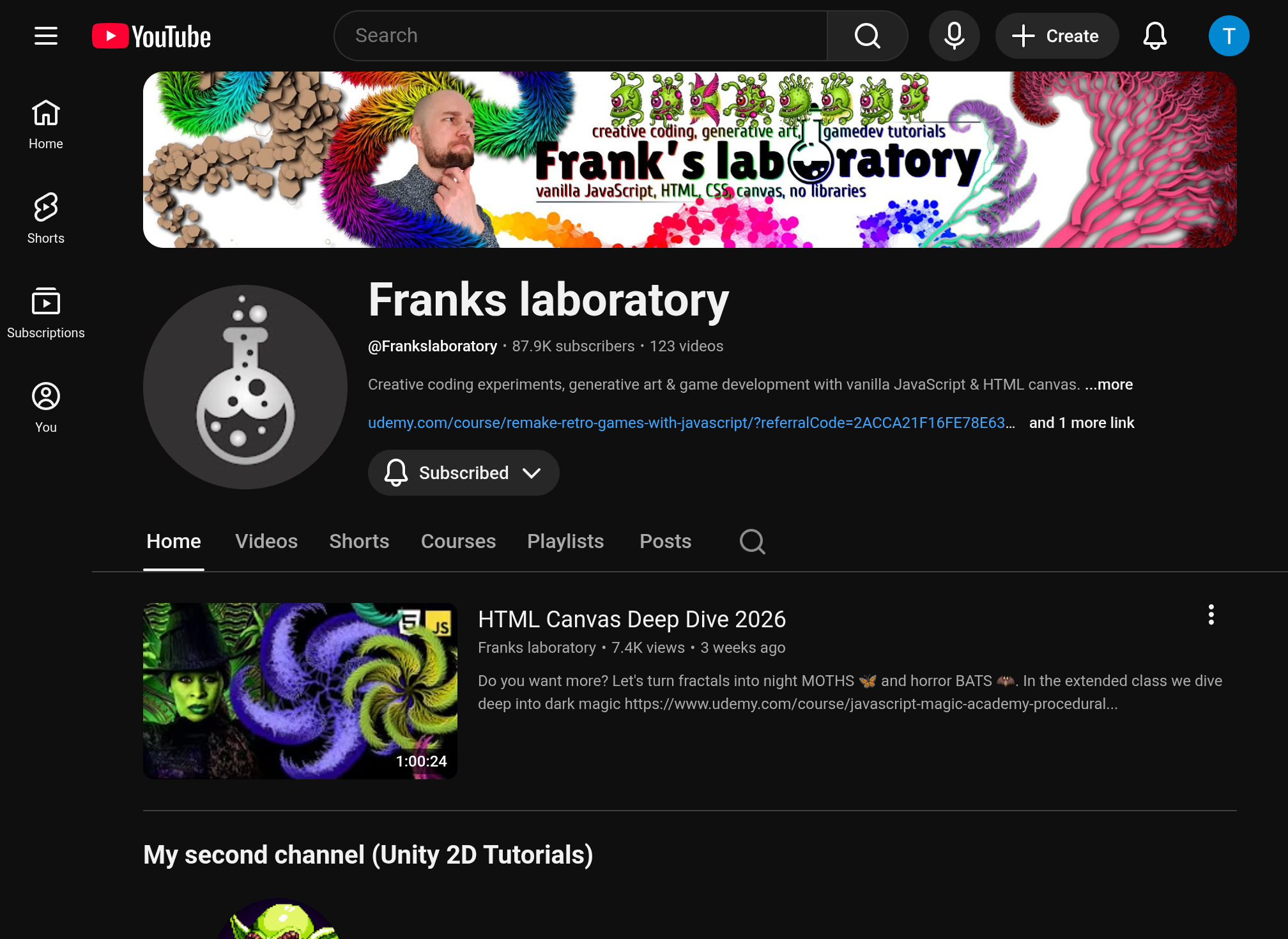This screenshot has height=939, width=1288.
Task: Activate voice search microphone
Action: point(954,36)
